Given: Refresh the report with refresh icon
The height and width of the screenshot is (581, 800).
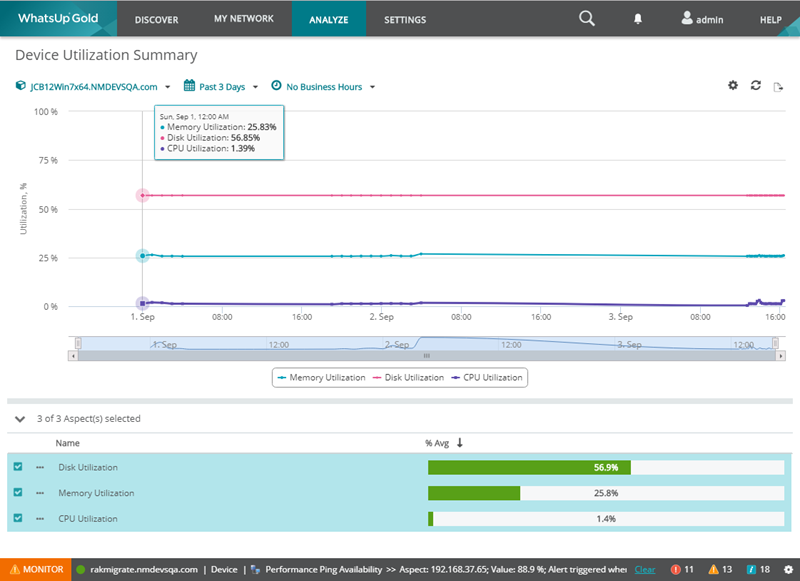Looking at the screenshot, I should 756,86.
